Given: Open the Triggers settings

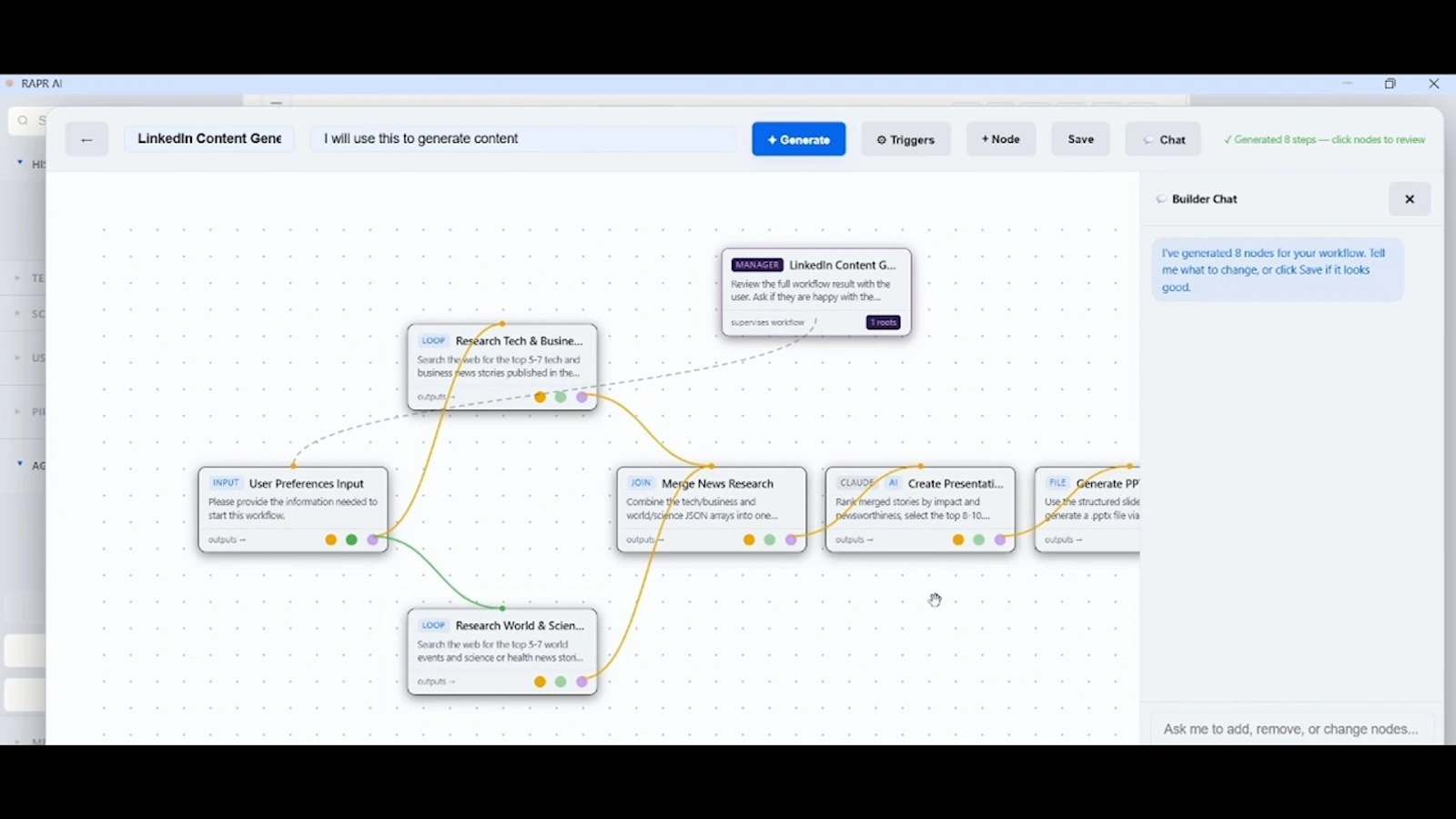Looking at the screenshot, I should tap(905, 139).
